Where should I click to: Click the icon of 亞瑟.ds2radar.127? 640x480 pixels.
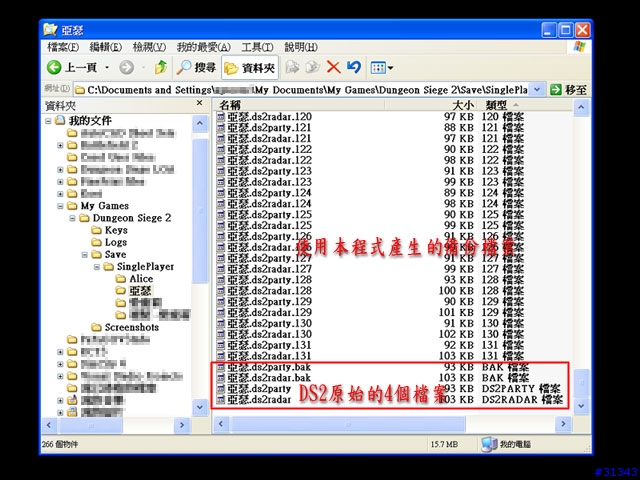221,269
